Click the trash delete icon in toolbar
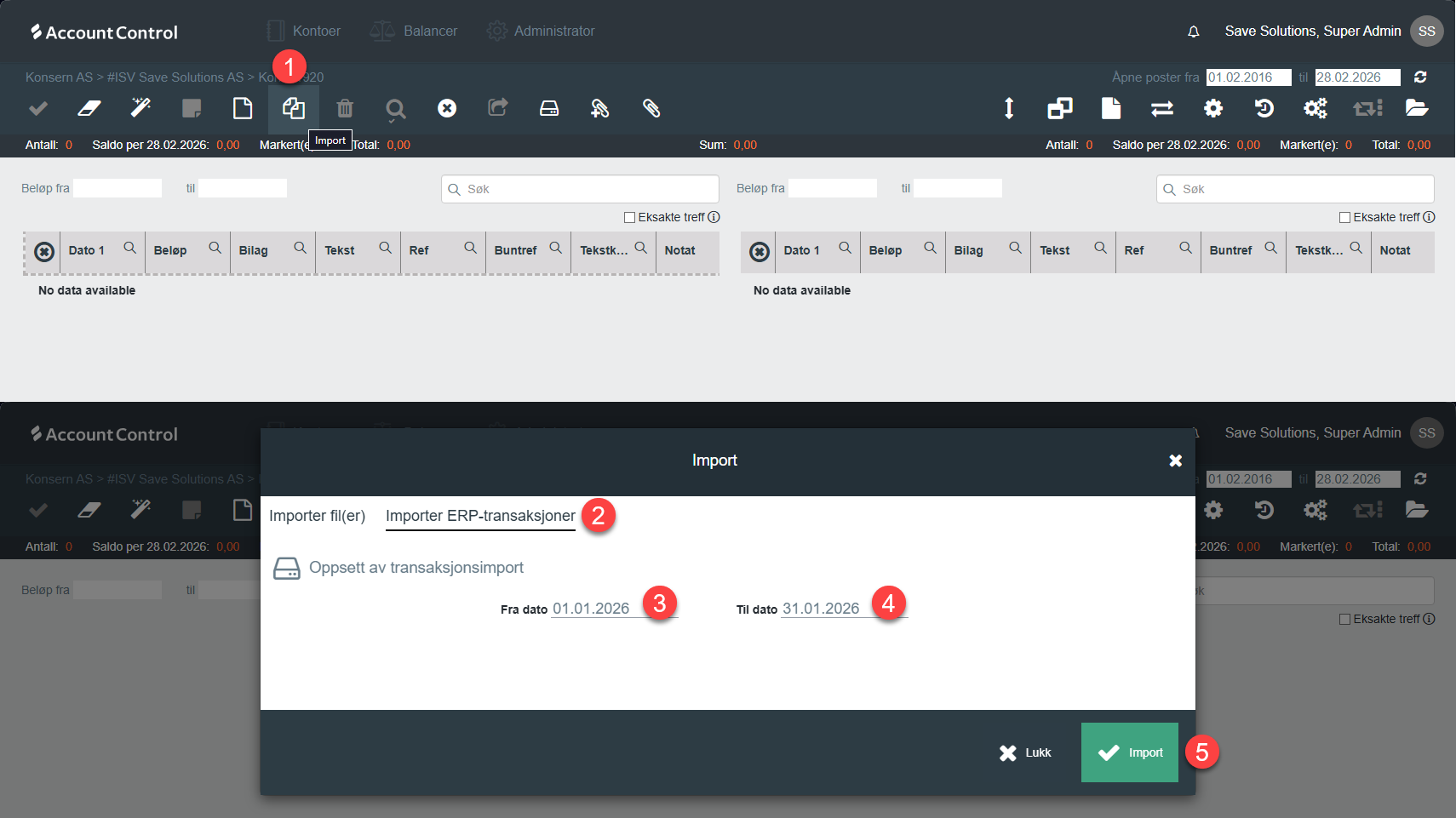 (345, 109)
